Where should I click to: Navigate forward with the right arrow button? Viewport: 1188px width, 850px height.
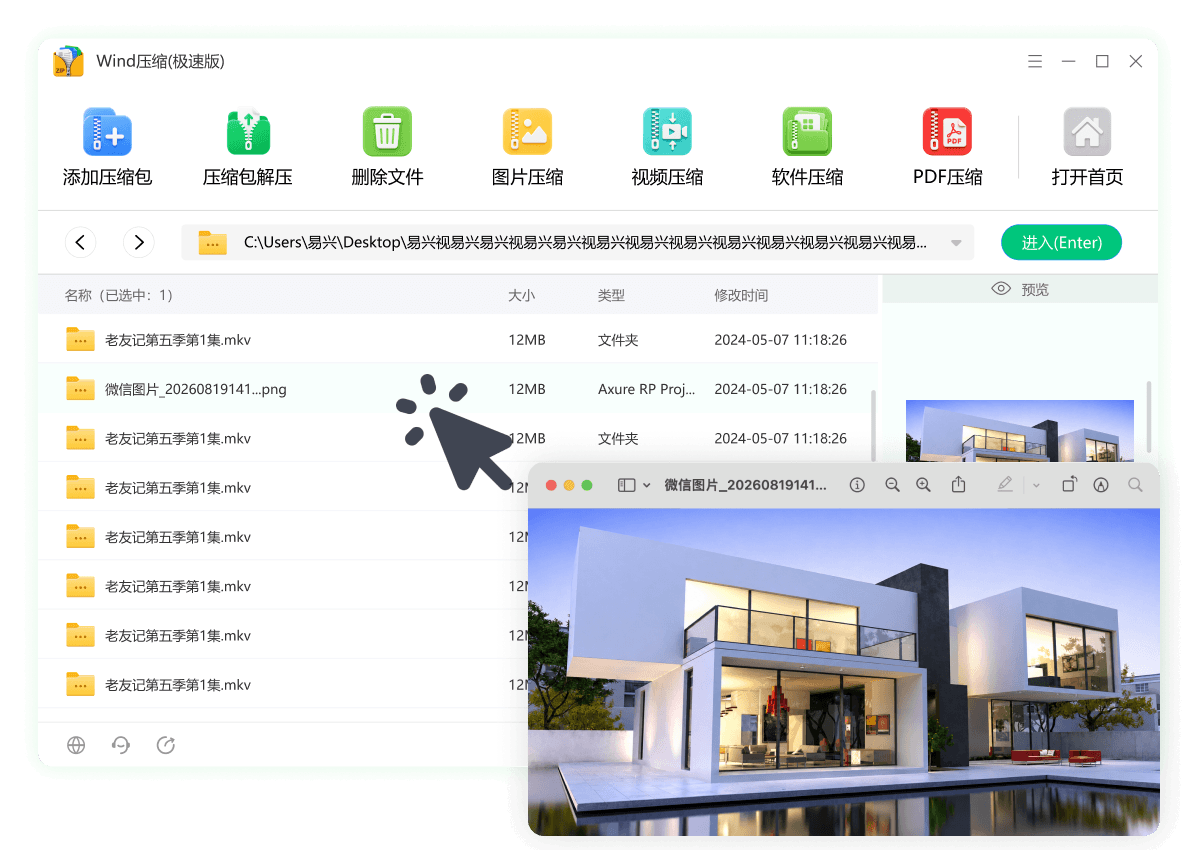pos(139,242)
